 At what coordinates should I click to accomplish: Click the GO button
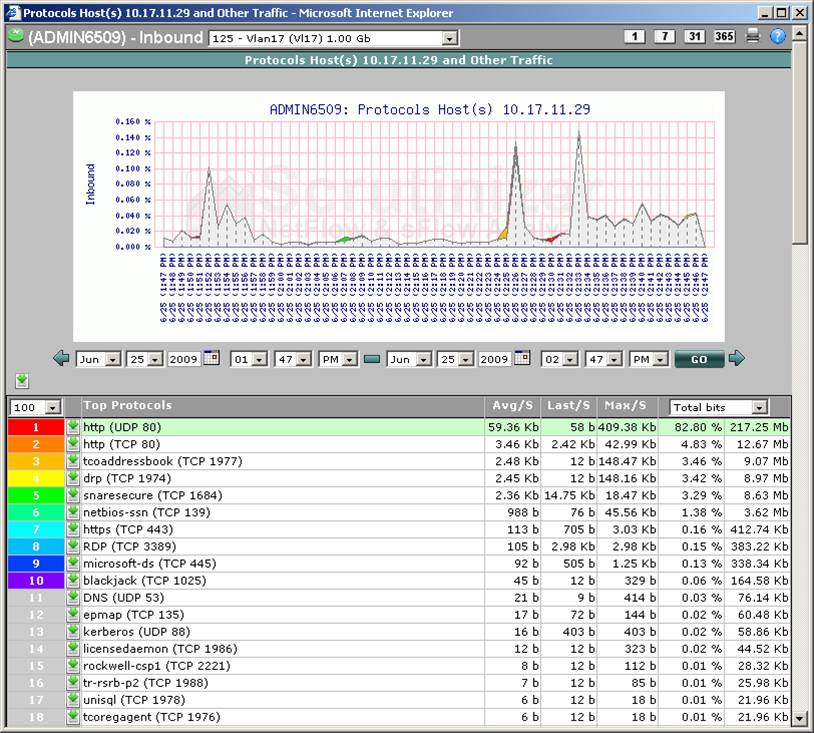[699, 359]
